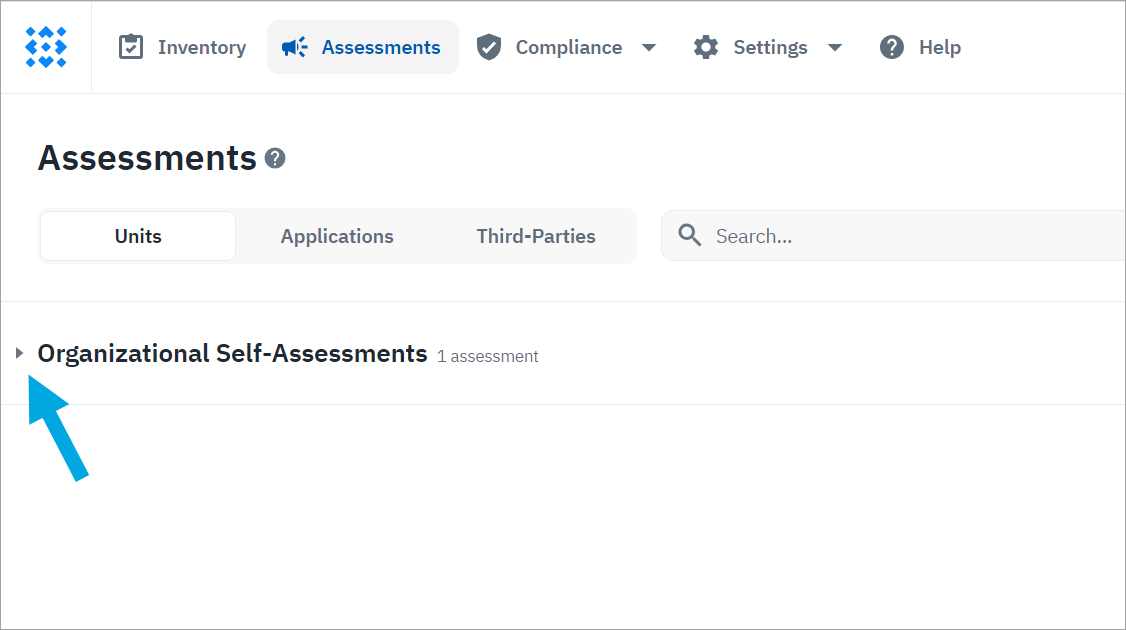Click the Organizational Self-Assessments heading
This screenshot has width=1126, height=630.
pyautogui.click(x=232, y=354)
